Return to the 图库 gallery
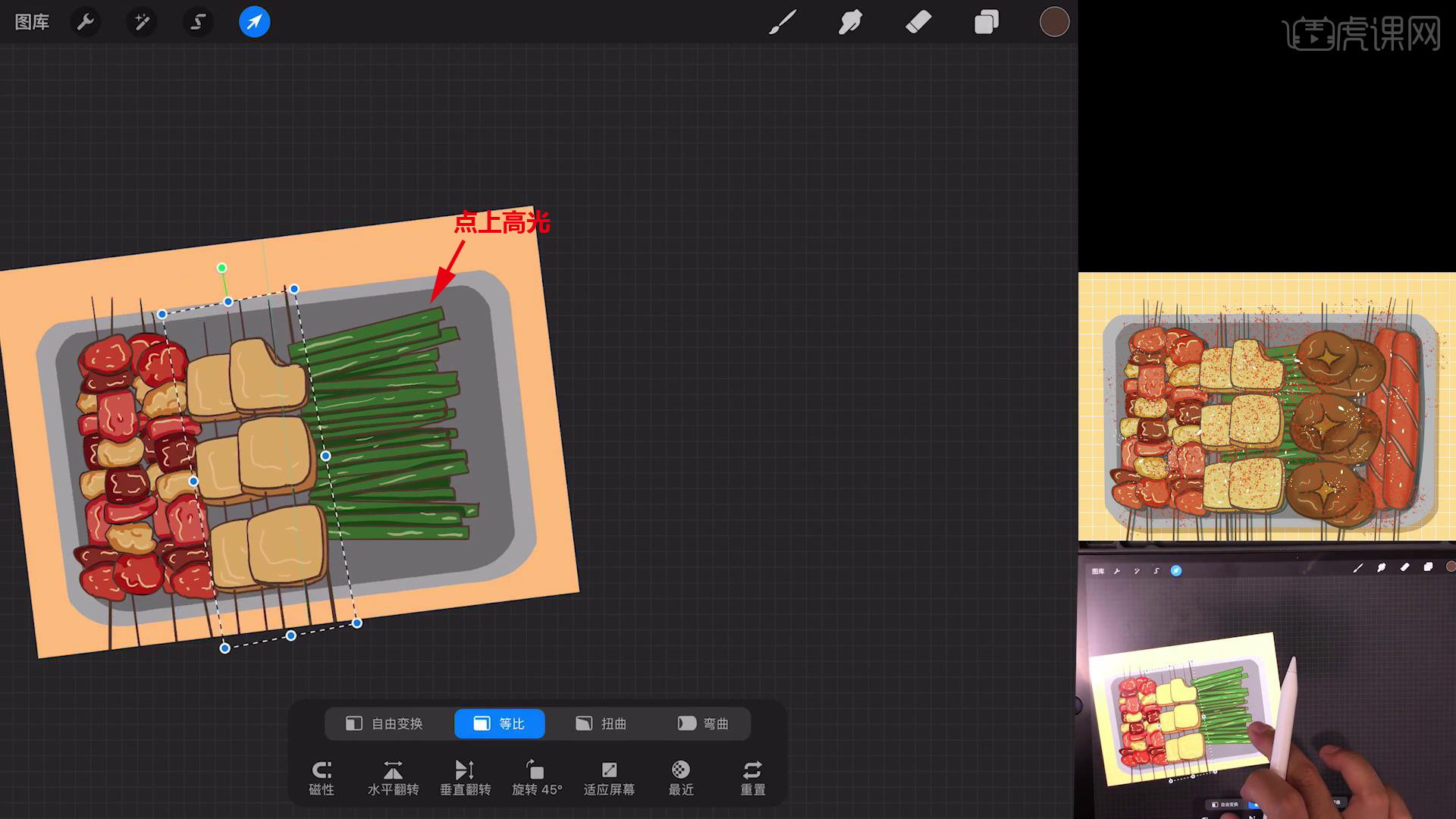The height and width of the screenshot is (819, 1456). point(32,22)
